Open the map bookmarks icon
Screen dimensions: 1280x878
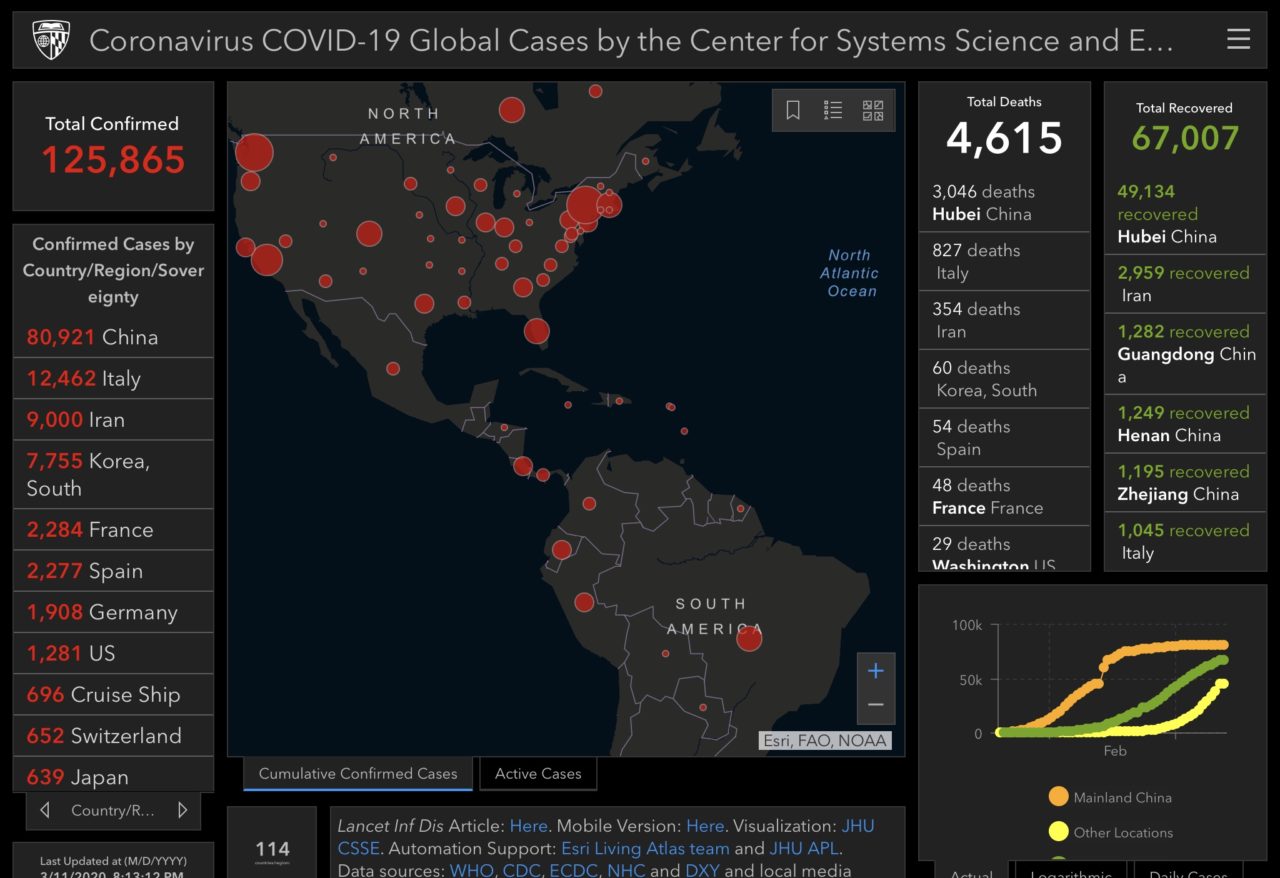point(793,110)
